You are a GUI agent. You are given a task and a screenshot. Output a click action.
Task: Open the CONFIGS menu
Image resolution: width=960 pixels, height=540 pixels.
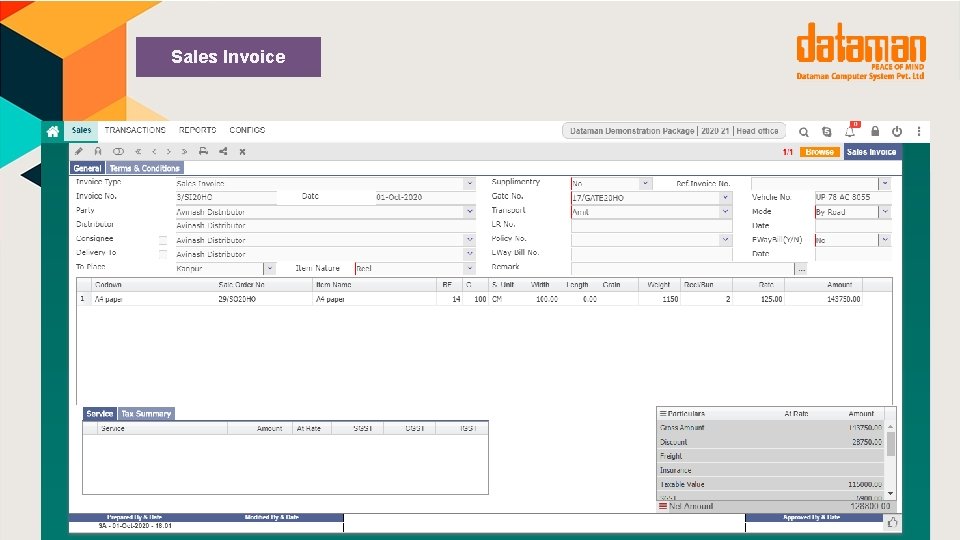coord(247,130)
